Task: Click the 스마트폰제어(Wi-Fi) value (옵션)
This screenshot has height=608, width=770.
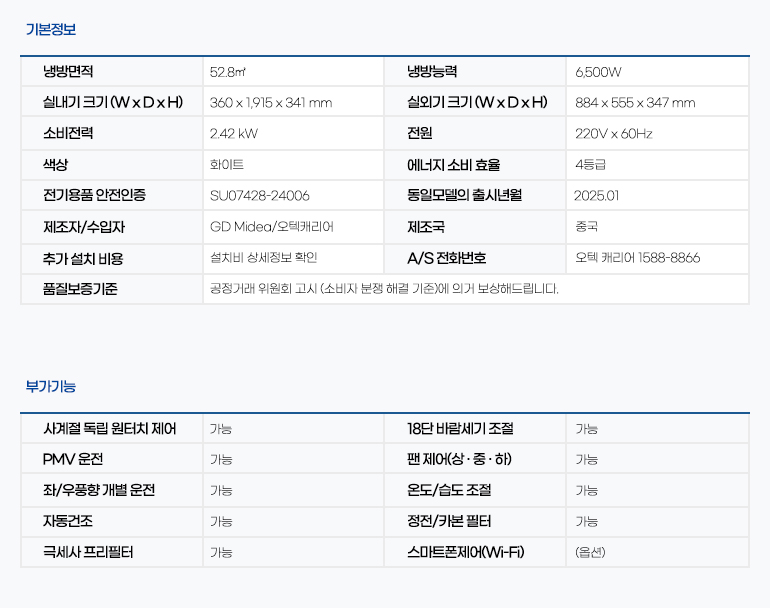Action: pyautogui.click(x=590, y=552)
